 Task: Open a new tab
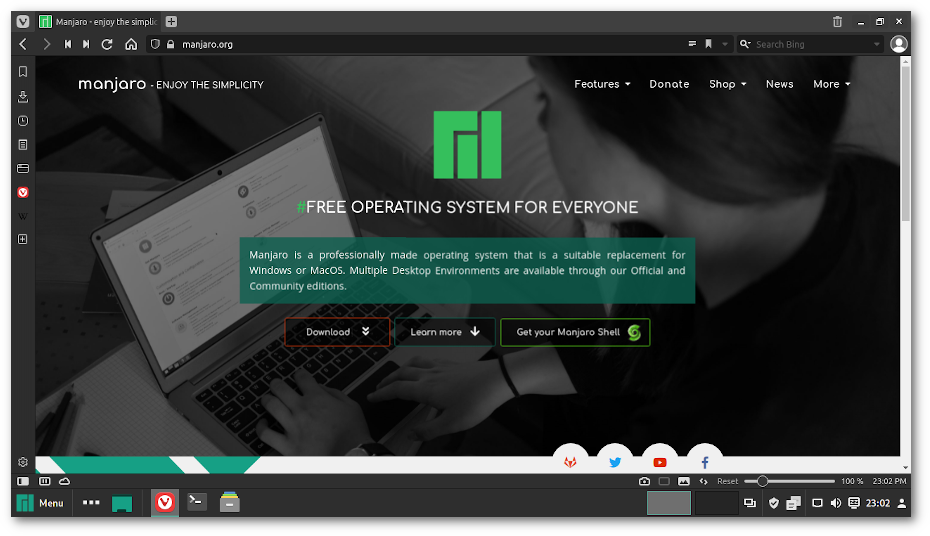tap(171, 22)
